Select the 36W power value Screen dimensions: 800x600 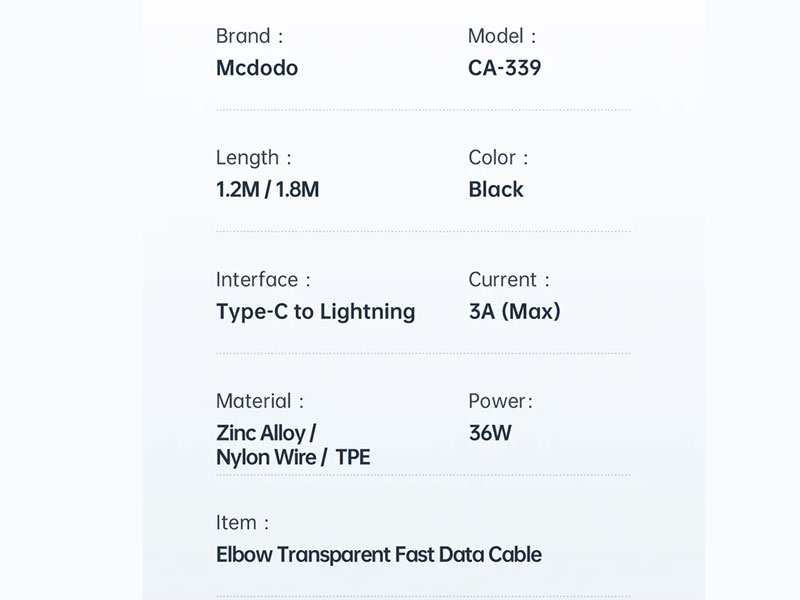click(x=490, y=433)
